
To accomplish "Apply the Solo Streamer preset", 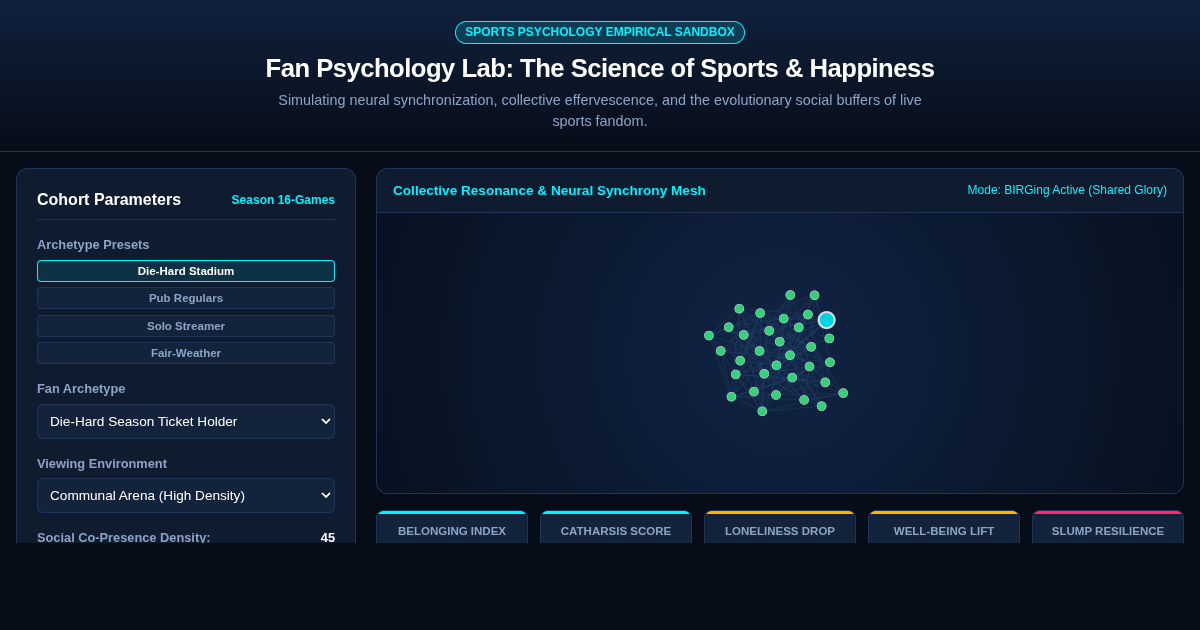I will tap(186, 326).
